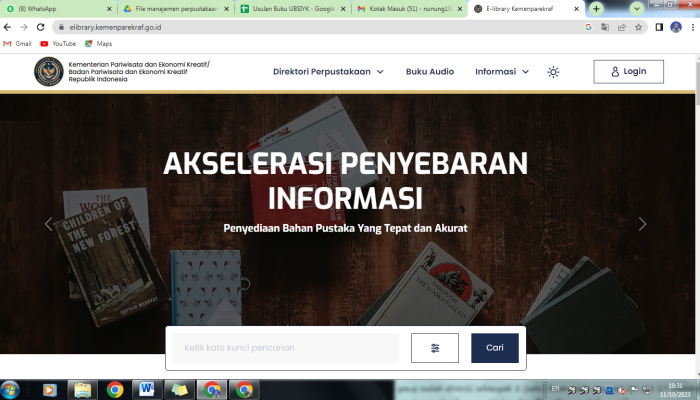Open the YouTube bookmark

(x=58, y=44)
